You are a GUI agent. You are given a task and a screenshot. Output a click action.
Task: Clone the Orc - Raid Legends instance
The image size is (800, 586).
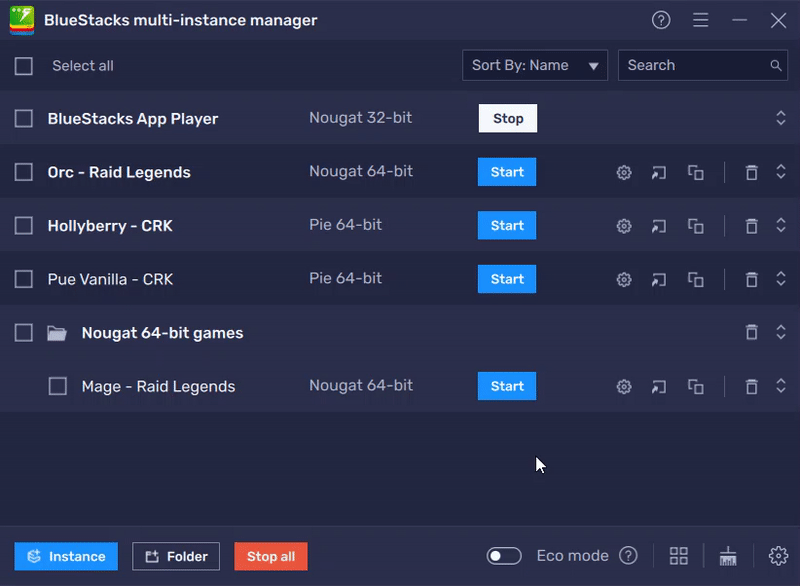[x=695, y=172]
